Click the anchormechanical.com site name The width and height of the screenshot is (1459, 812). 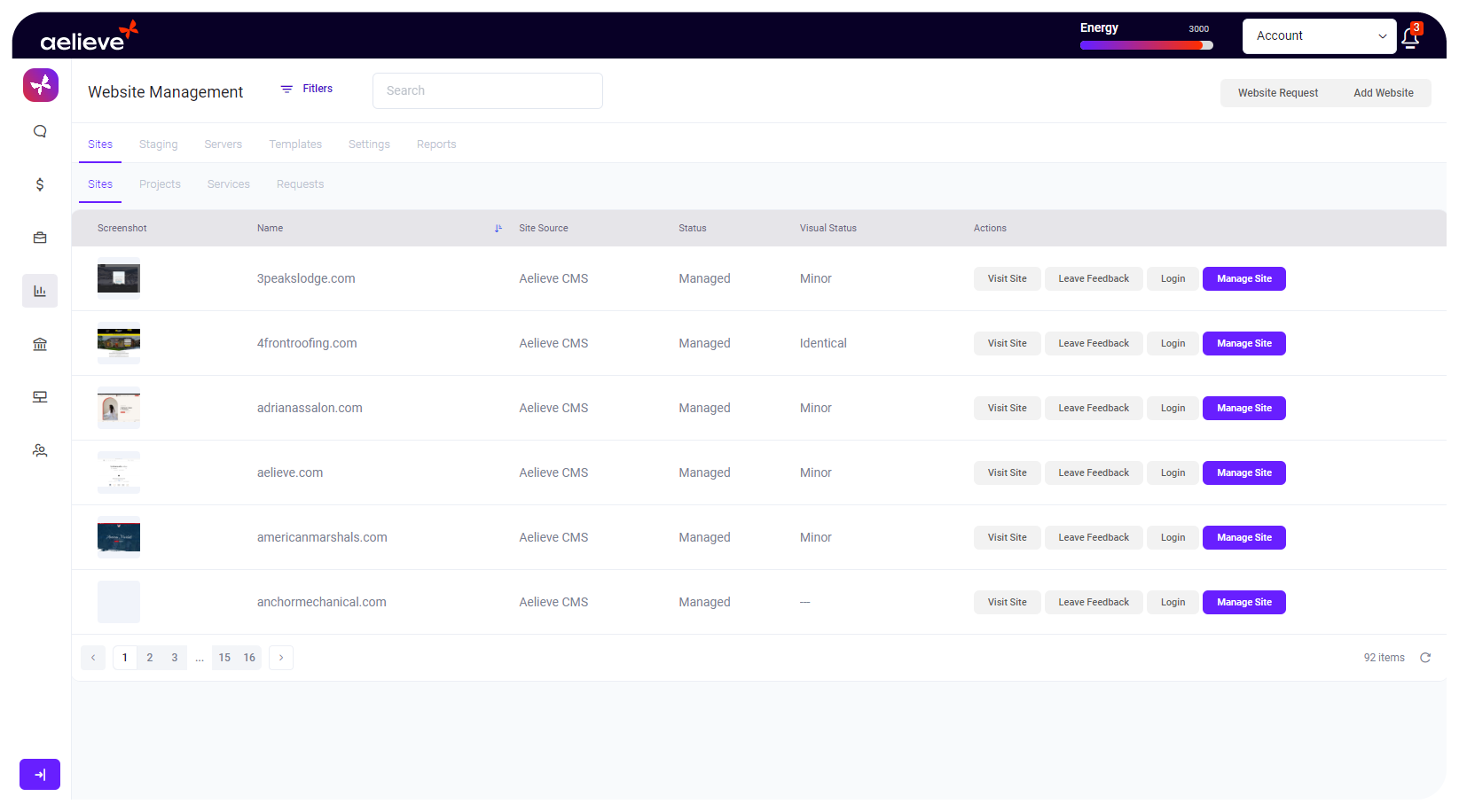322,602
